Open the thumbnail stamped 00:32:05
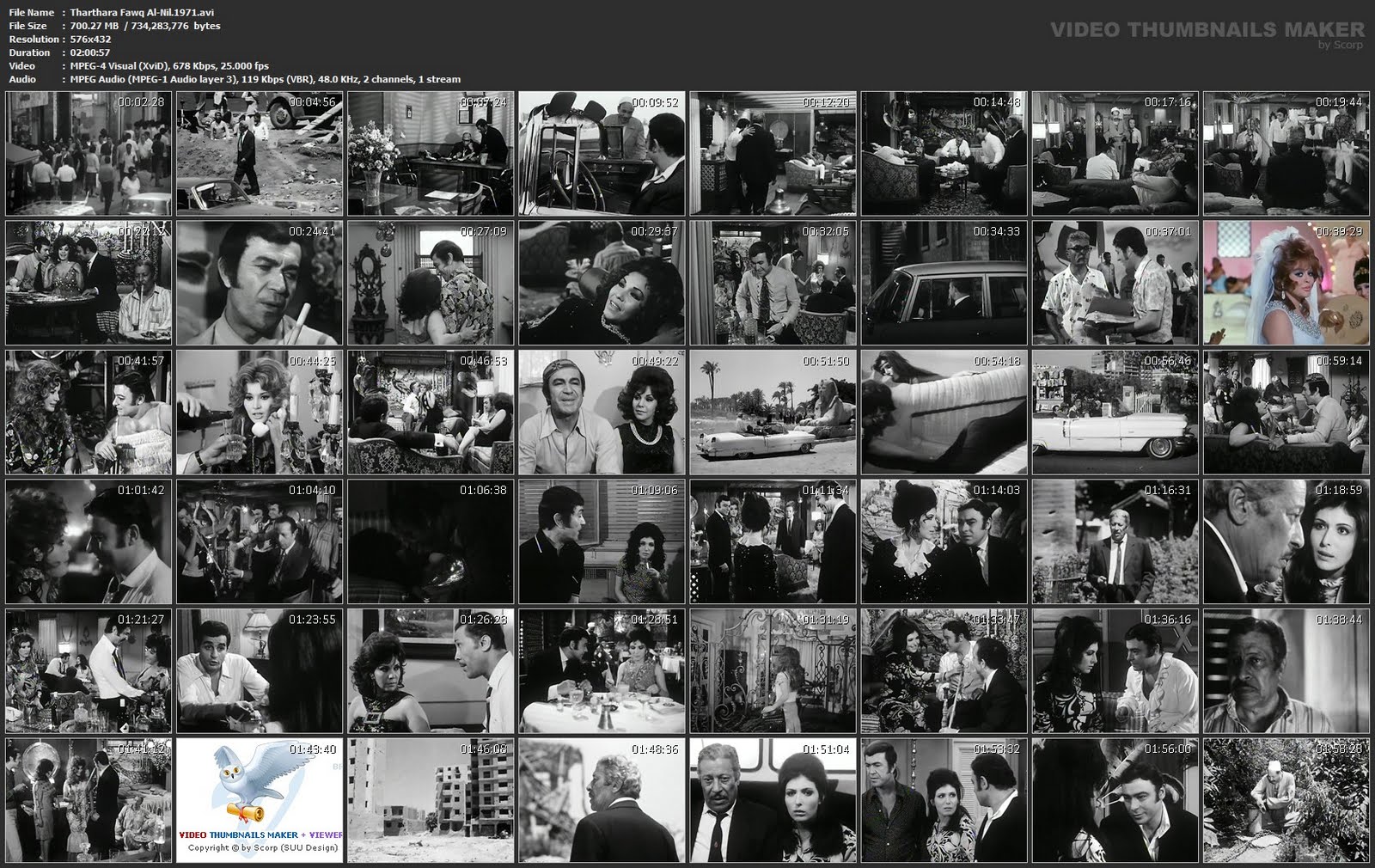The image size is (1375, 868). tap(773, 283)
